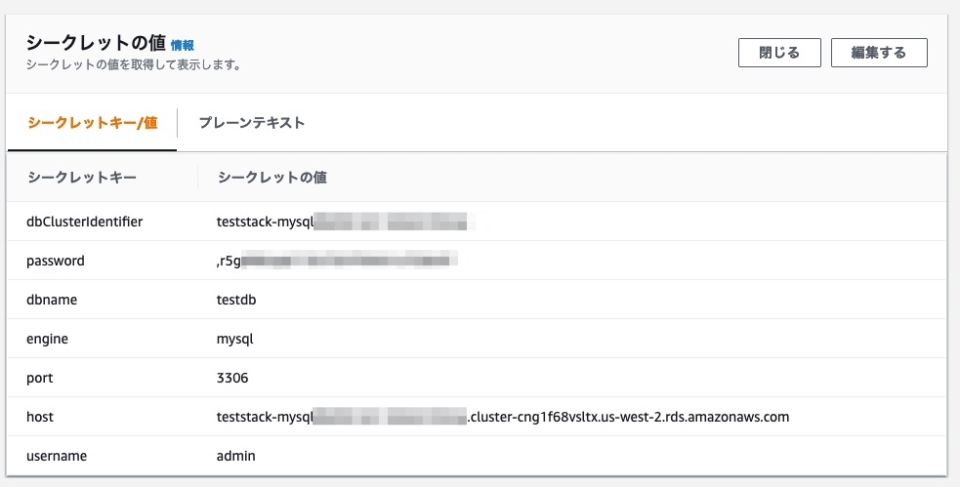Click the mysql engine value
This screenshot has width=960, height=487.
click(x=235, y=339)
